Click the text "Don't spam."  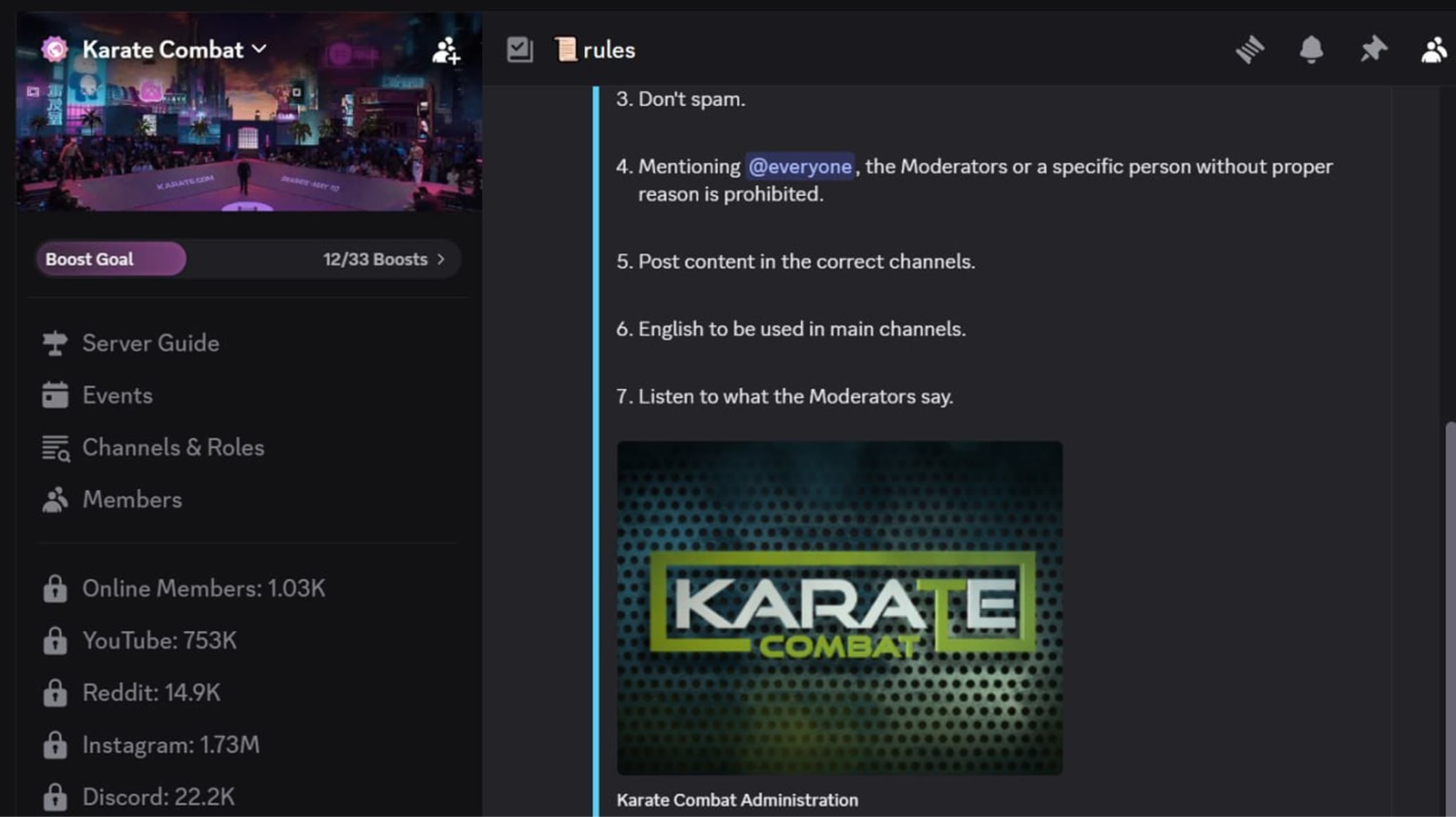(691, 99)
